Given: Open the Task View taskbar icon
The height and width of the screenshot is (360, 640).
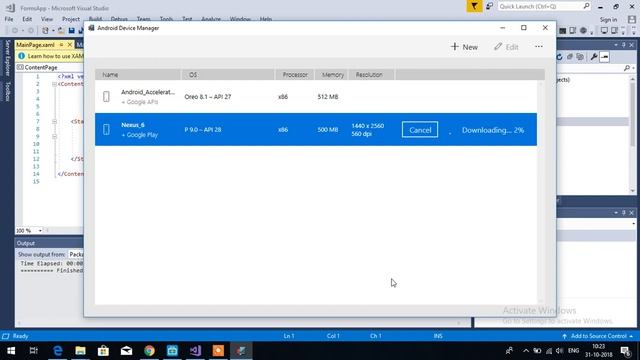Looking at the screenshot, I should [34, 351].
